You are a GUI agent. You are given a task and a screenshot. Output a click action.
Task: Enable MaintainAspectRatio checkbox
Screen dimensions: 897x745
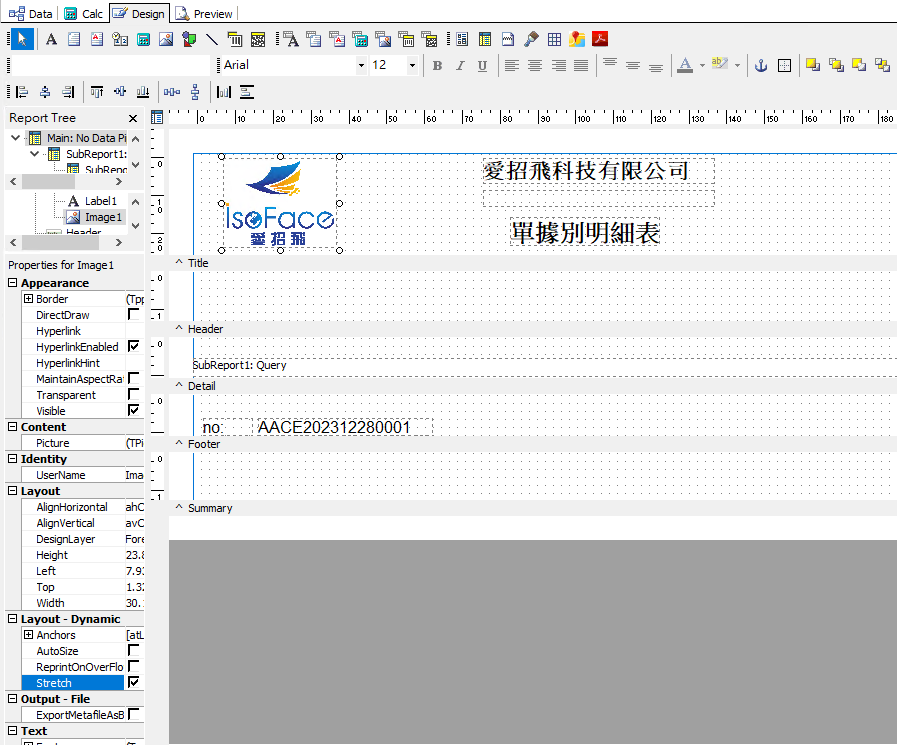pyautogui.click(x=133, y=378)
